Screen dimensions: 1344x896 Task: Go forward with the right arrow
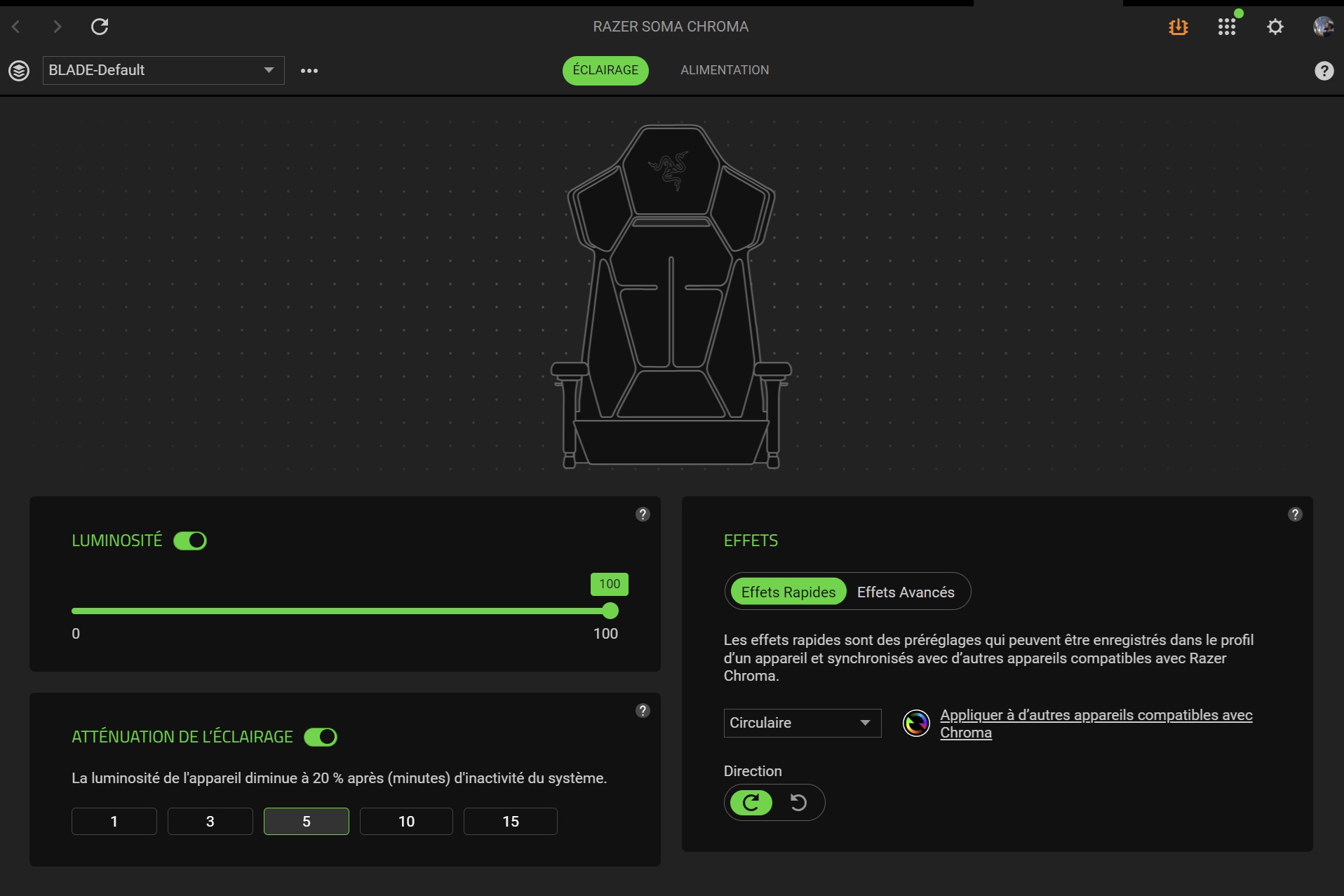point(58,27)
